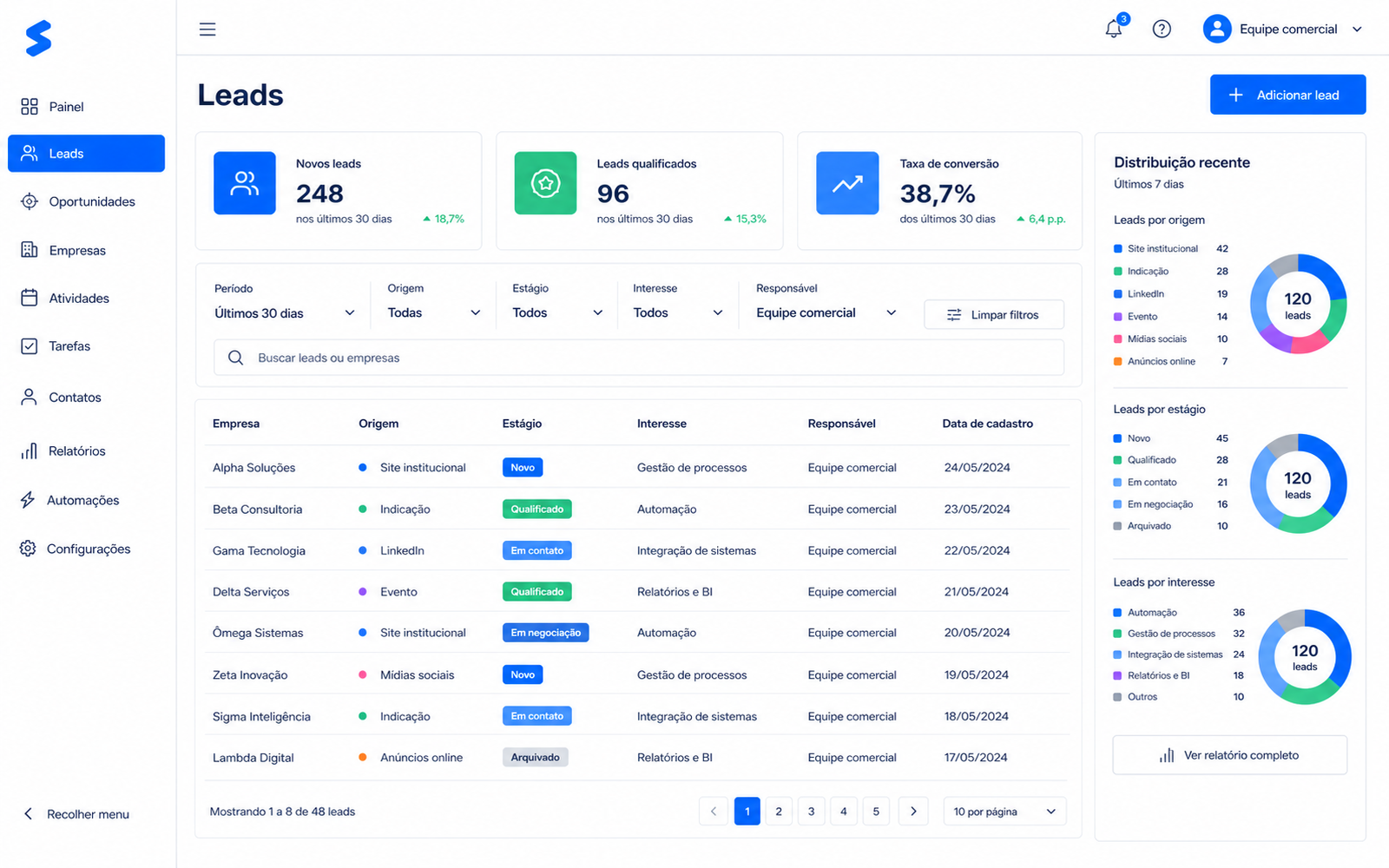Click the Sigma Inteligência company name
The height and width of the screenshot is (868, 1389).
tap(261, 717)
